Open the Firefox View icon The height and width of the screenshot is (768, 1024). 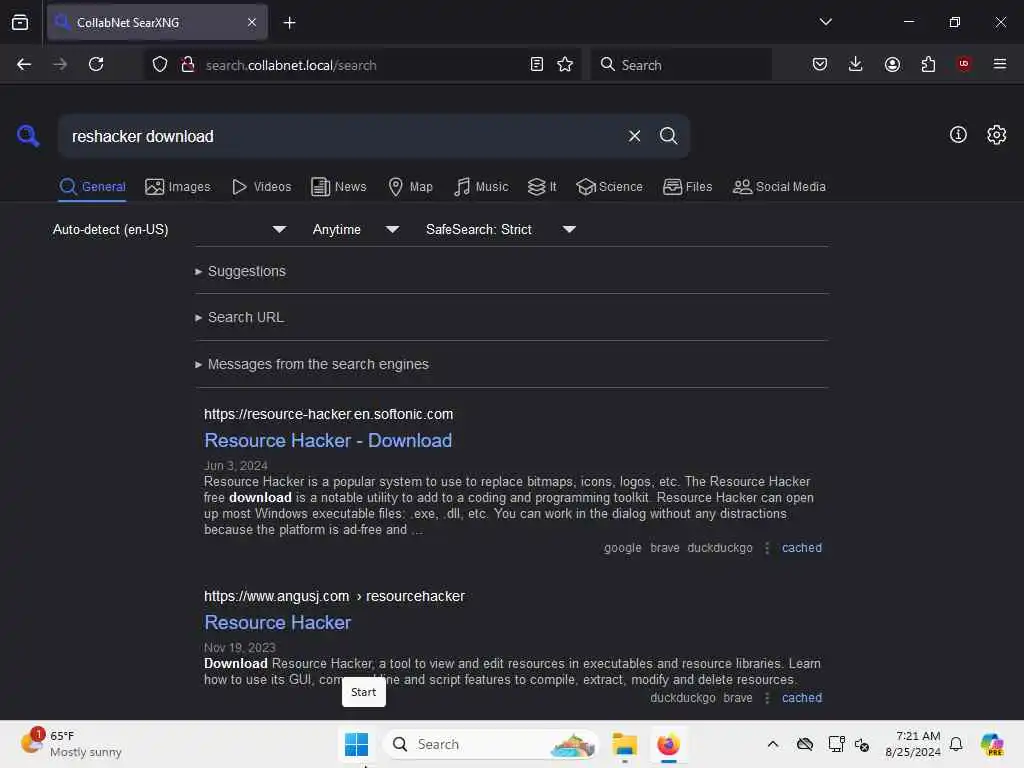20,23
